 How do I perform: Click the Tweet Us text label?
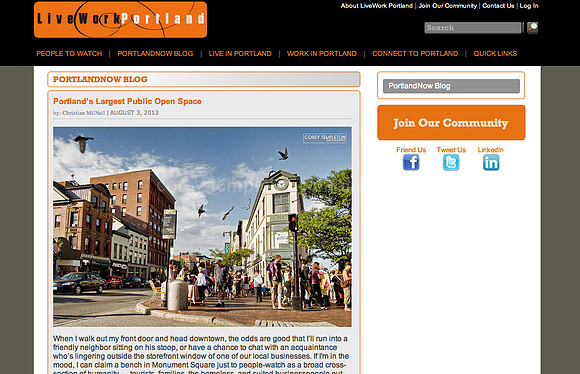pos(451,149)
